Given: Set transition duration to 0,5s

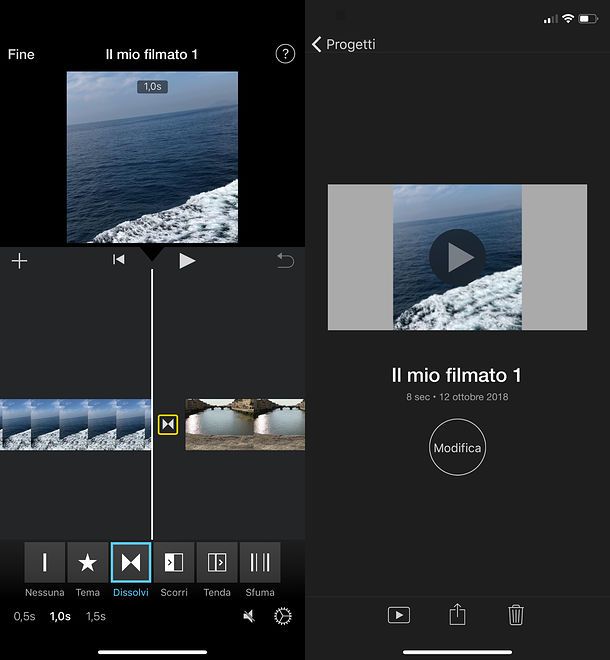Looking at the screenshot, I should (x=24, y=616).
